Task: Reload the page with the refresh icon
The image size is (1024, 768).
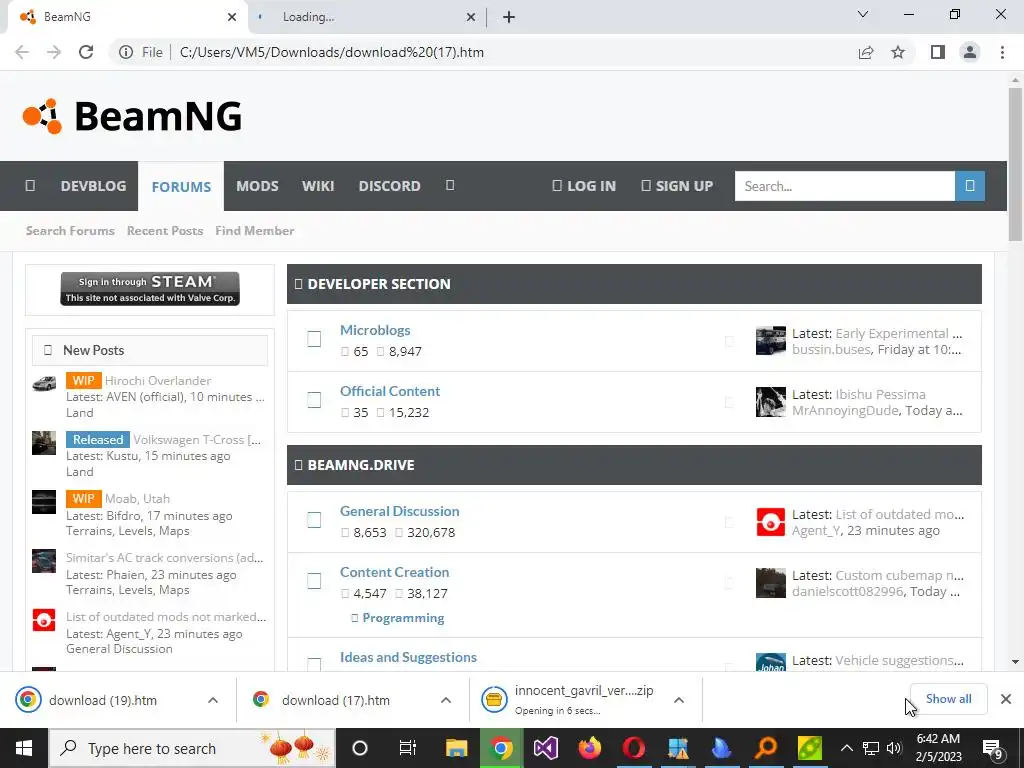Action: tap(86, 52)
